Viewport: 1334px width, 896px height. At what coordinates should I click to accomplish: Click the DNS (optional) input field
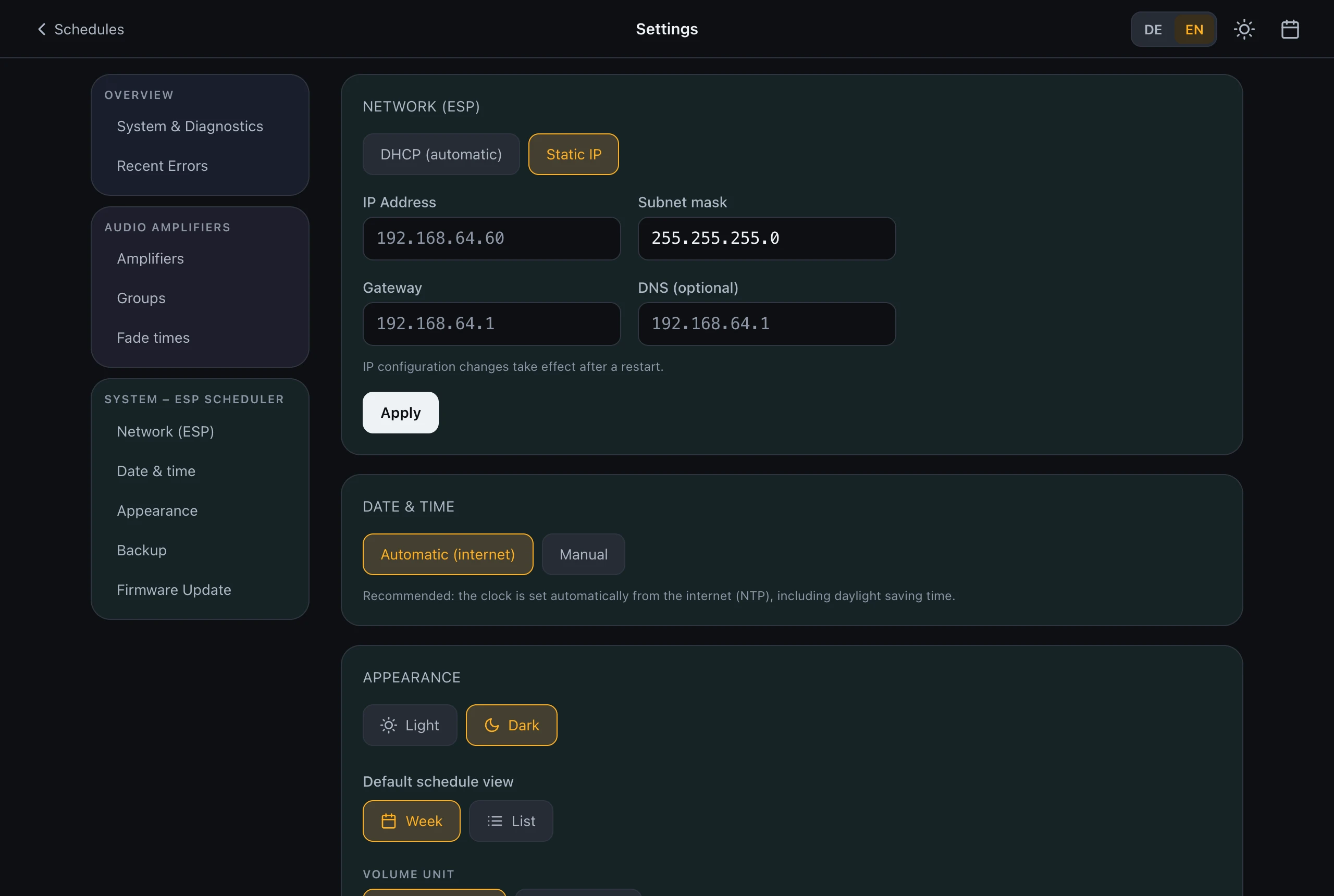[x=767, y=324]
